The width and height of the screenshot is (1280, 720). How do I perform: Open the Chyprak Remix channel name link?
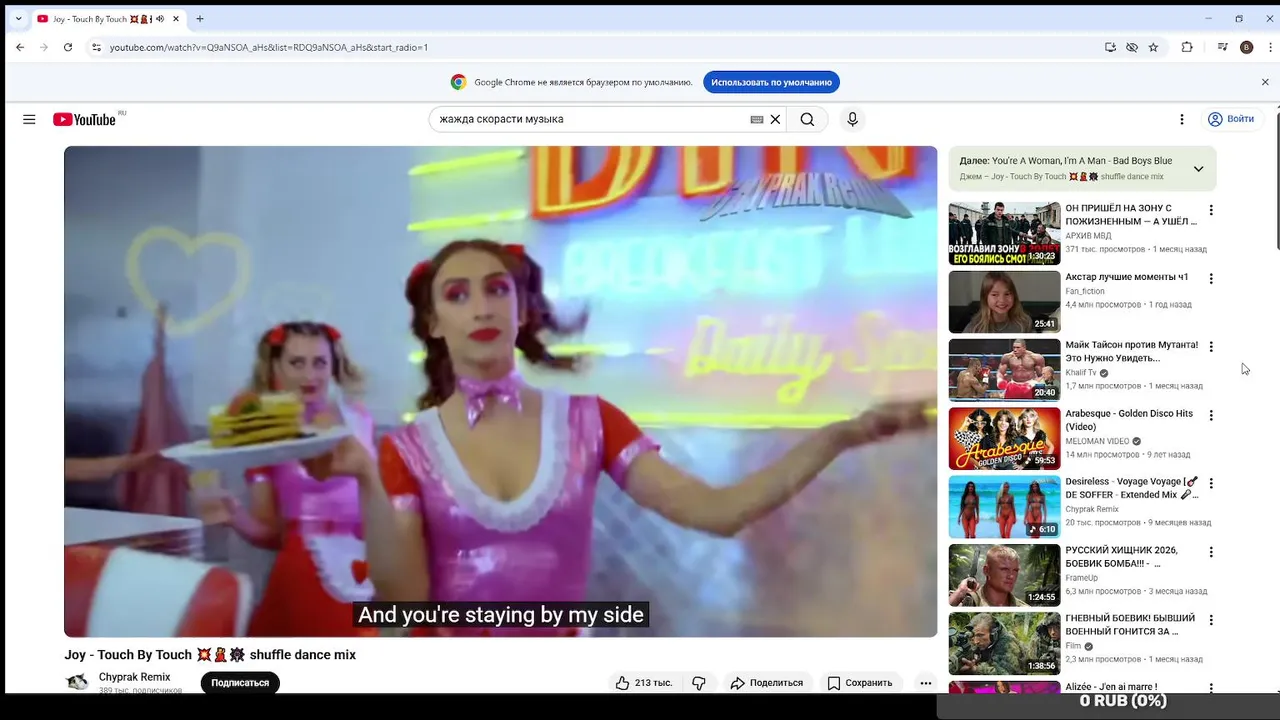coord(134,677)
